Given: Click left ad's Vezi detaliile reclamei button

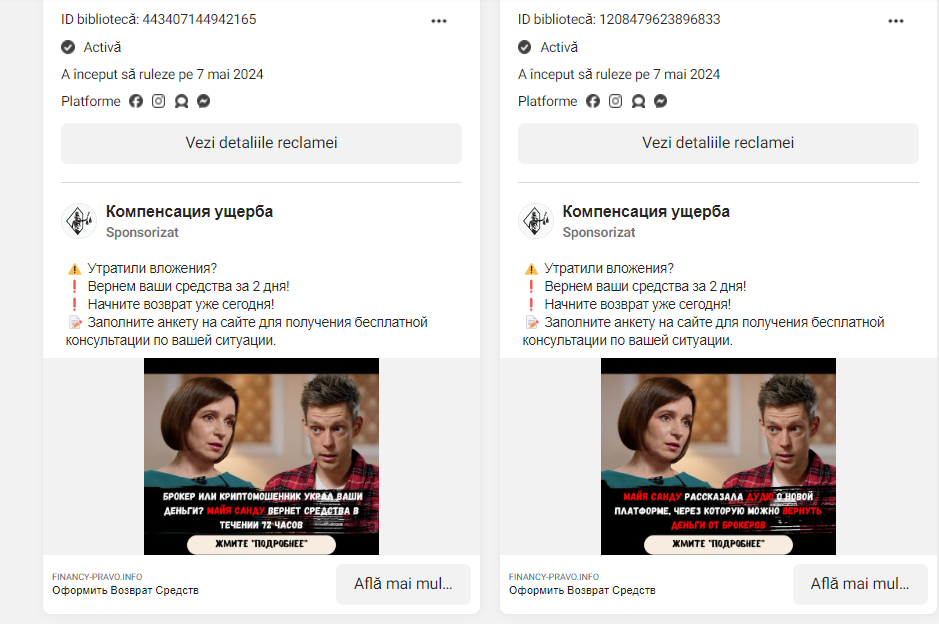Looking at the screenshot, I should click(x=261, y=143).
